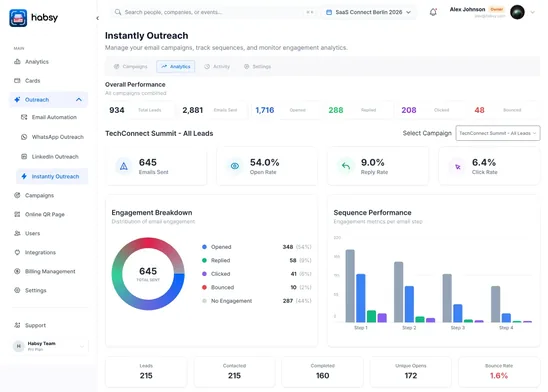Viewport: 548px width, 392px height.
Task: Click the Integrations sidebar icon
Action: click(17, 252)
